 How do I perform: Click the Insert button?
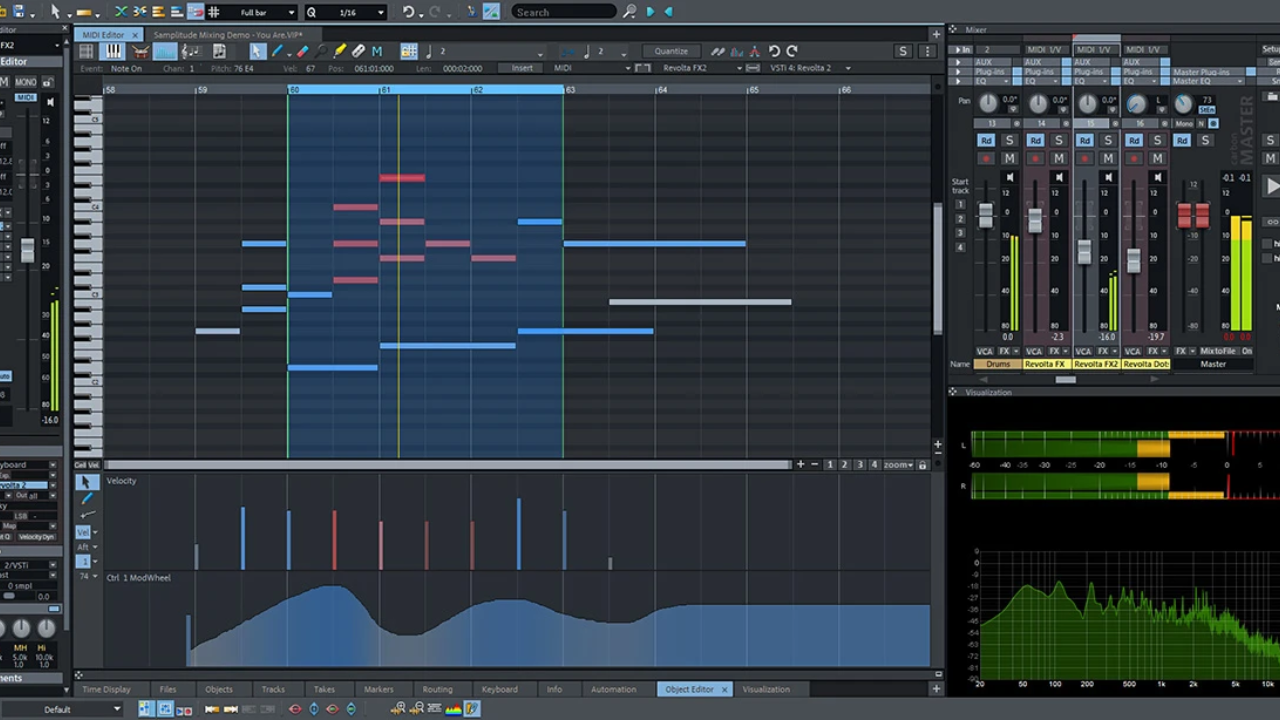tap(523, 68)
